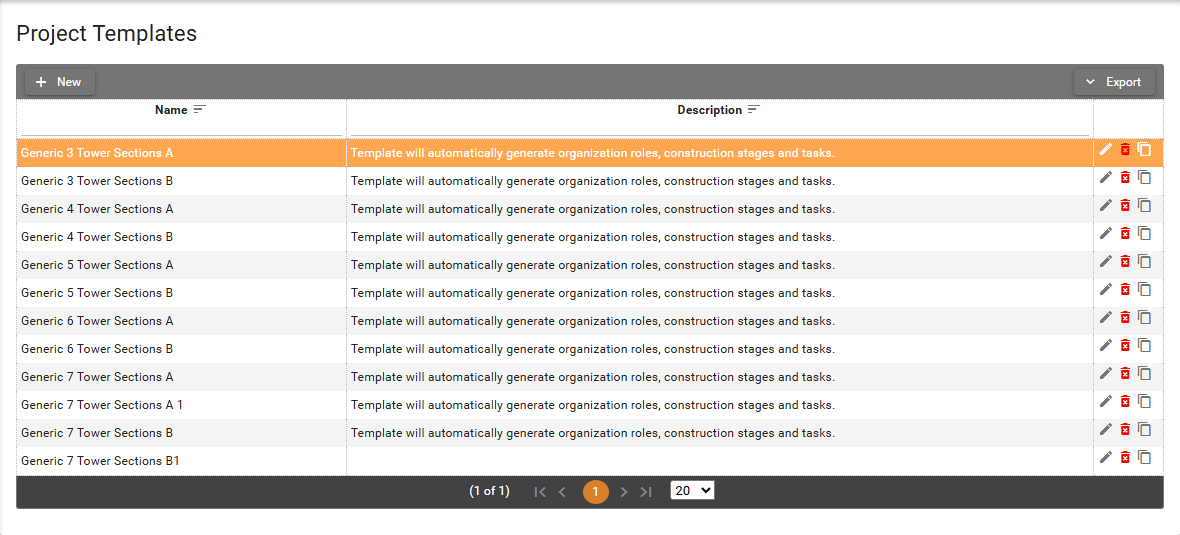Copy Generic 7 Tower Sections A 1 template
This screenshot has height=535, width=1180.
[1145, 401]
